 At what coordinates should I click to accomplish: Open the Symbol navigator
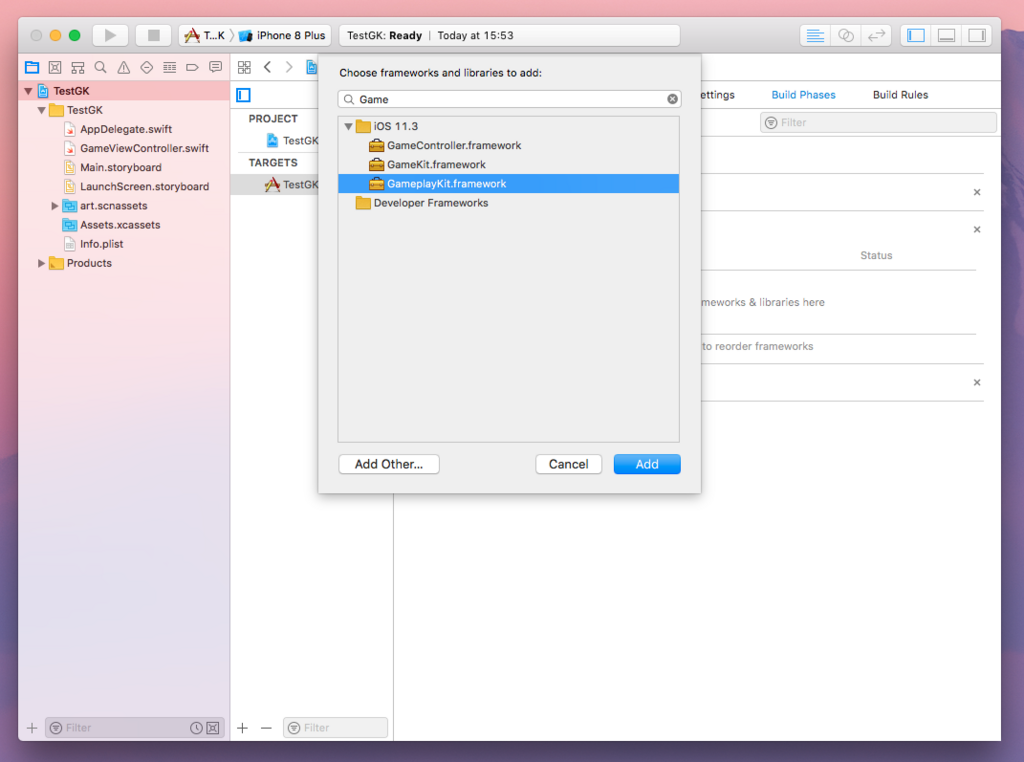tap(78, 67)
